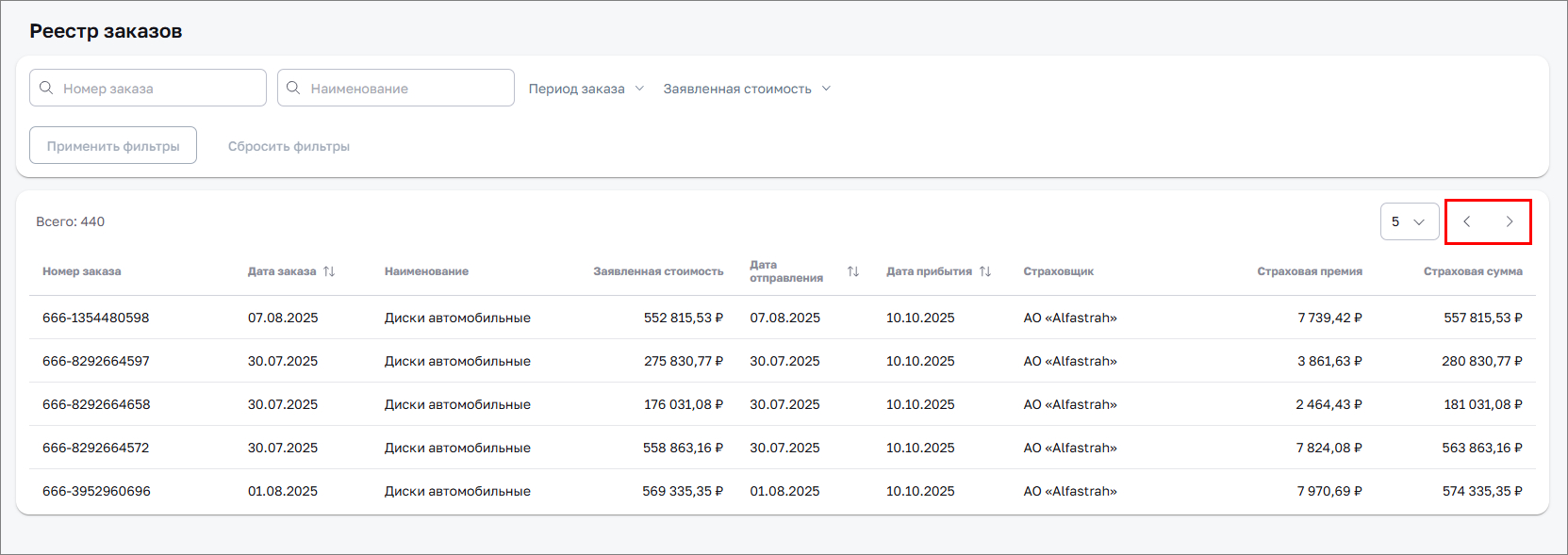Sort by Дата отправления column arrows
This screenshot has width=1568, height=555.
point(852,271)
